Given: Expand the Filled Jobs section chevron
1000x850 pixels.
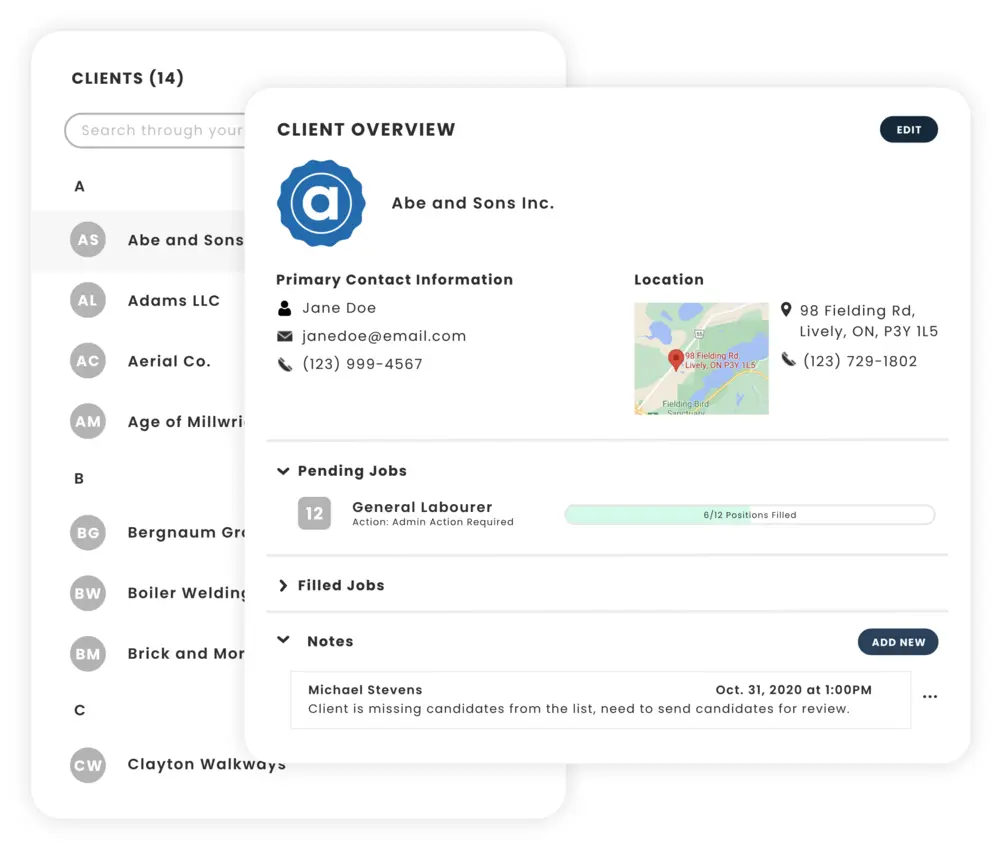Looking at the screenshot, I should pos(283,585).
